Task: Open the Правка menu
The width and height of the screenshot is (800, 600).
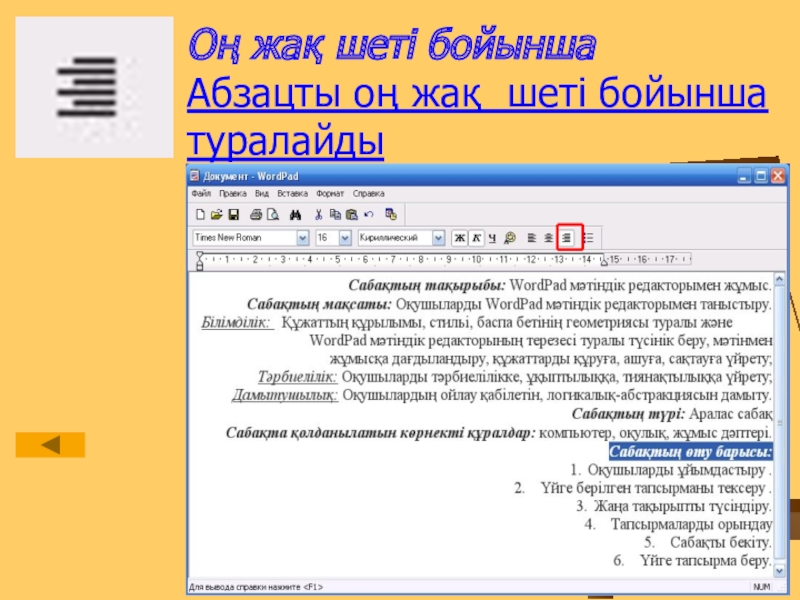Action: coord(233,193)
